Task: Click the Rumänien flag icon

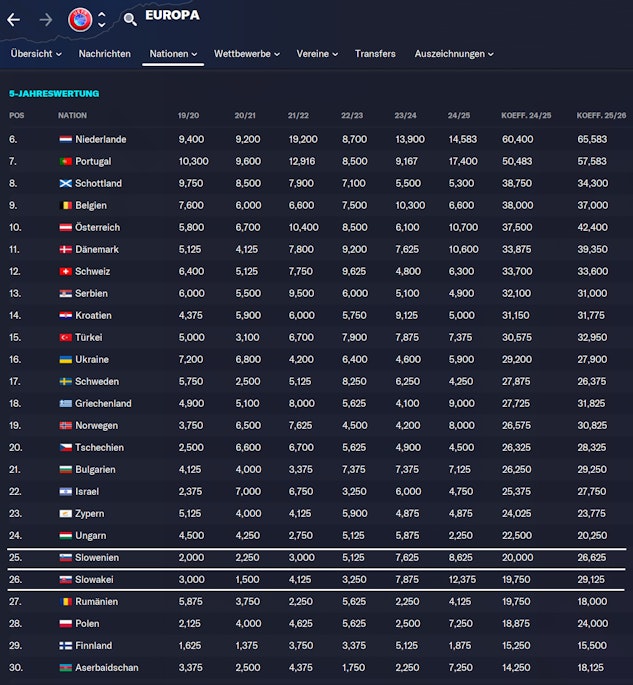Action: click(x=65, y=602)
